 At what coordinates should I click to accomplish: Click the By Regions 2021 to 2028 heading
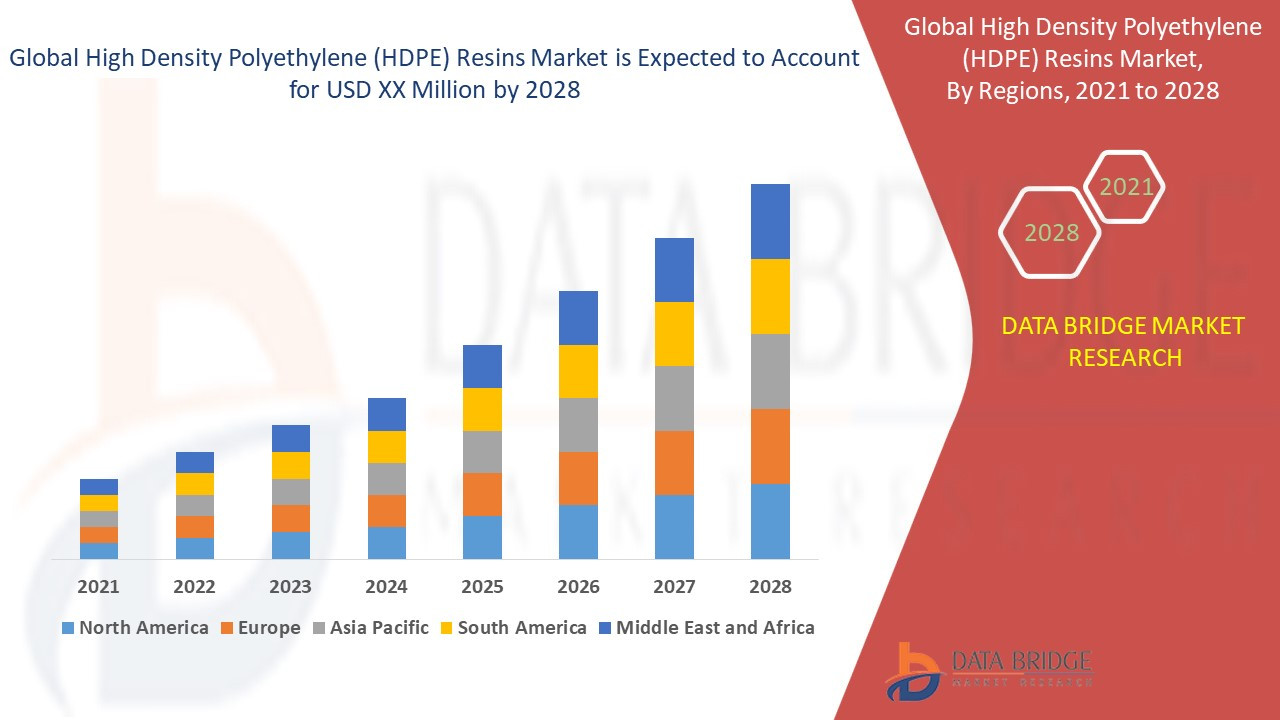pyautogui.click(x=1083, y=90)
